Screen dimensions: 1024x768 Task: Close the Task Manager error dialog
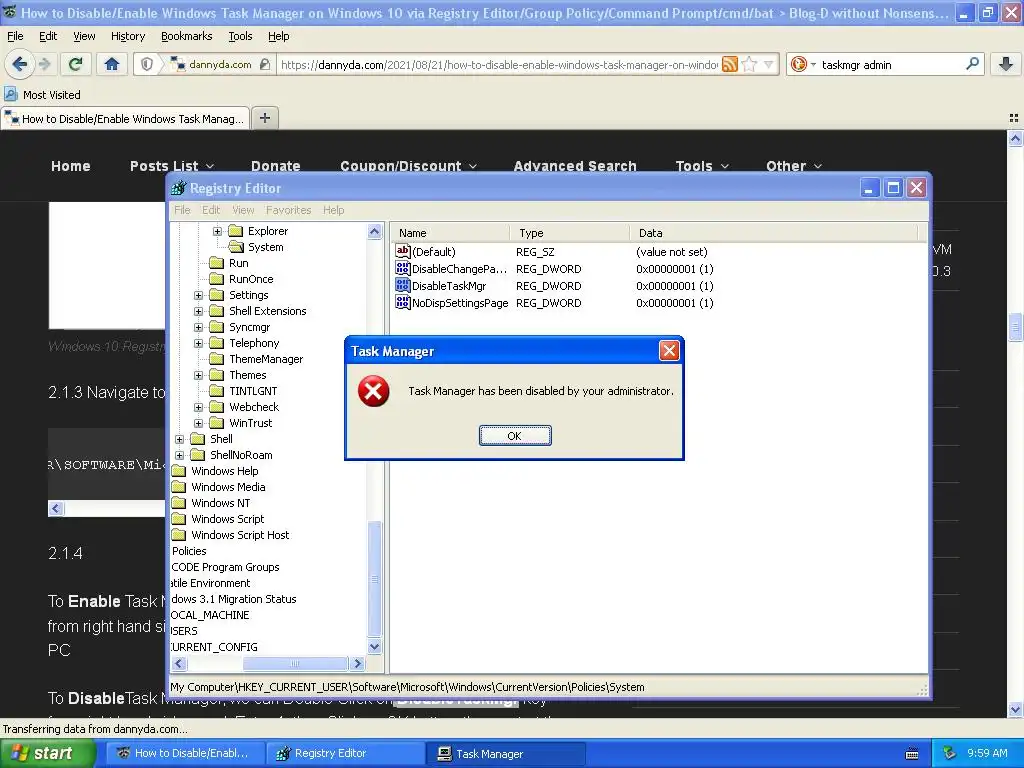click(x=669, y=351)
